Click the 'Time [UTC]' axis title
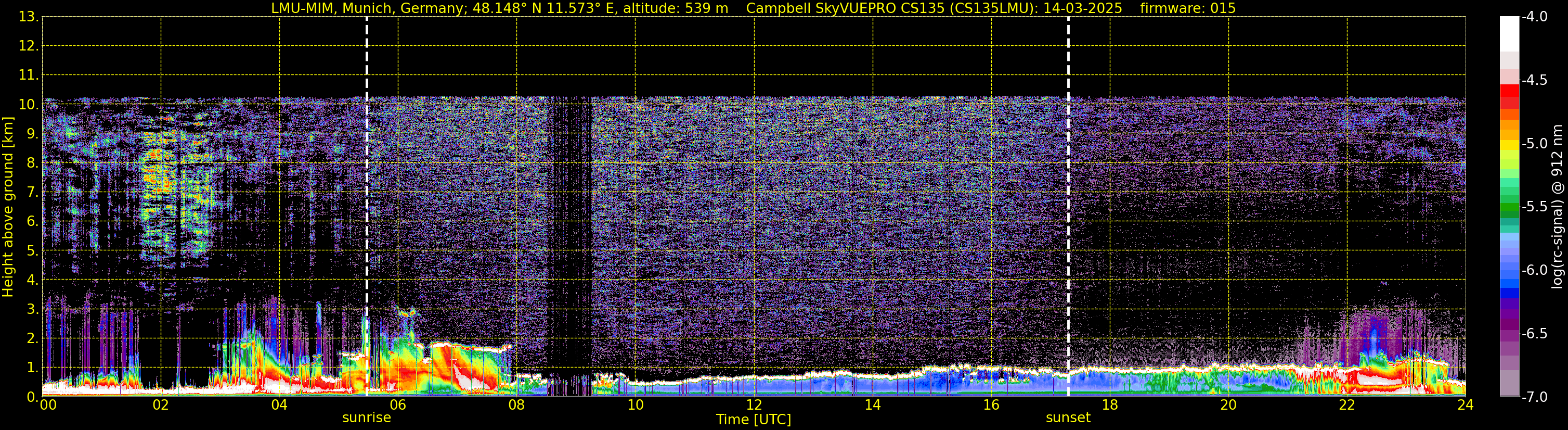This screenshot has height=430, width=1568. 754,420
